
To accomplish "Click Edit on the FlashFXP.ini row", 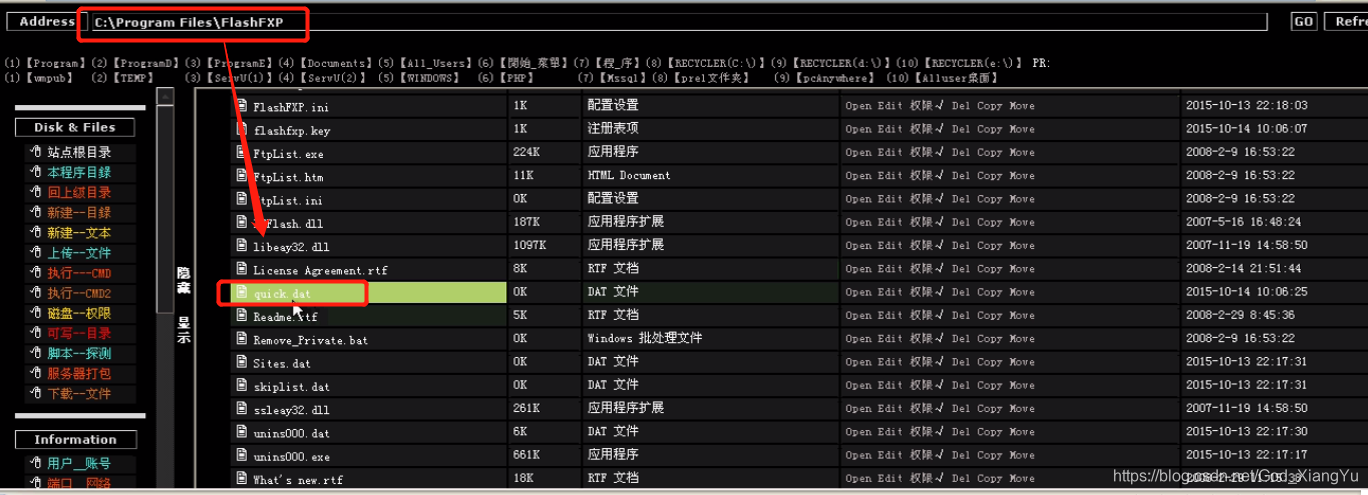I will (x=890, y=105).
